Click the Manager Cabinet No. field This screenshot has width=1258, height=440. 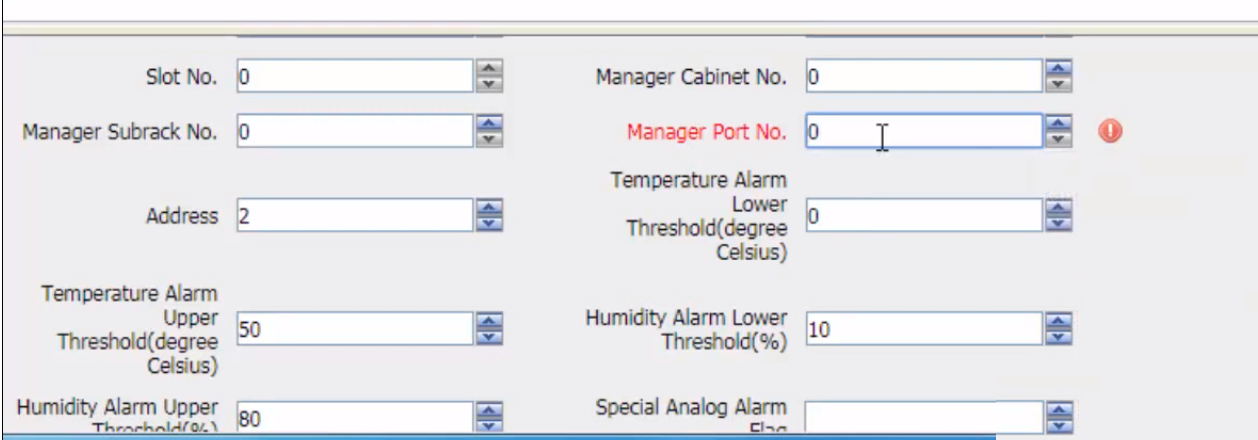coord(923,76)
